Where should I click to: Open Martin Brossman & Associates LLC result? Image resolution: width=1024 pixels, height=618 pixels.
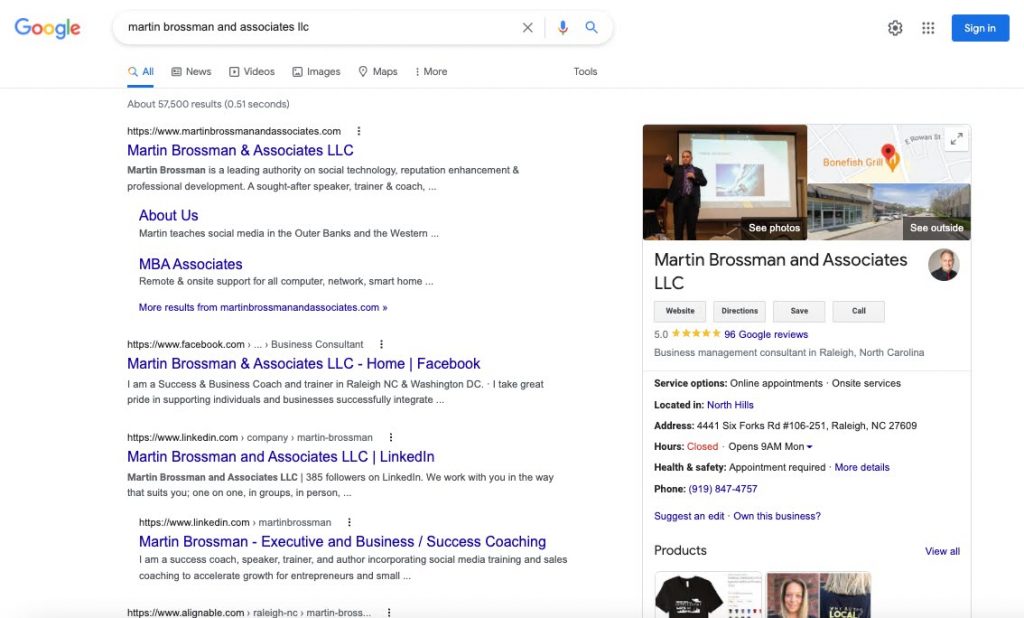coord(240,150)
